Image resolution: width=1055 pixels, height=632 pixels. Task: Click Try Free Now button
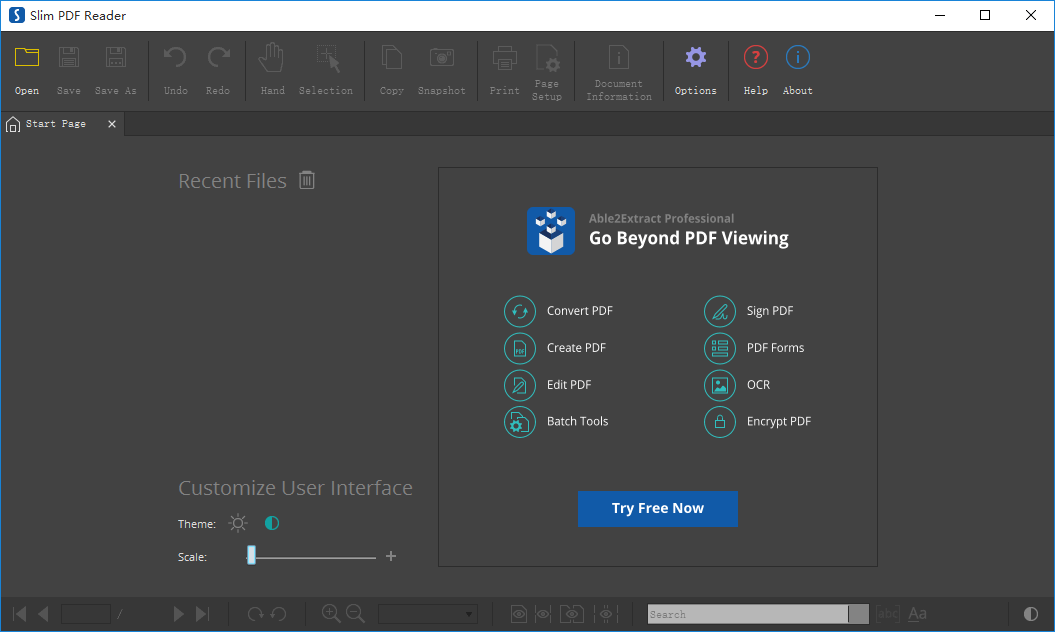pos(658,509)
